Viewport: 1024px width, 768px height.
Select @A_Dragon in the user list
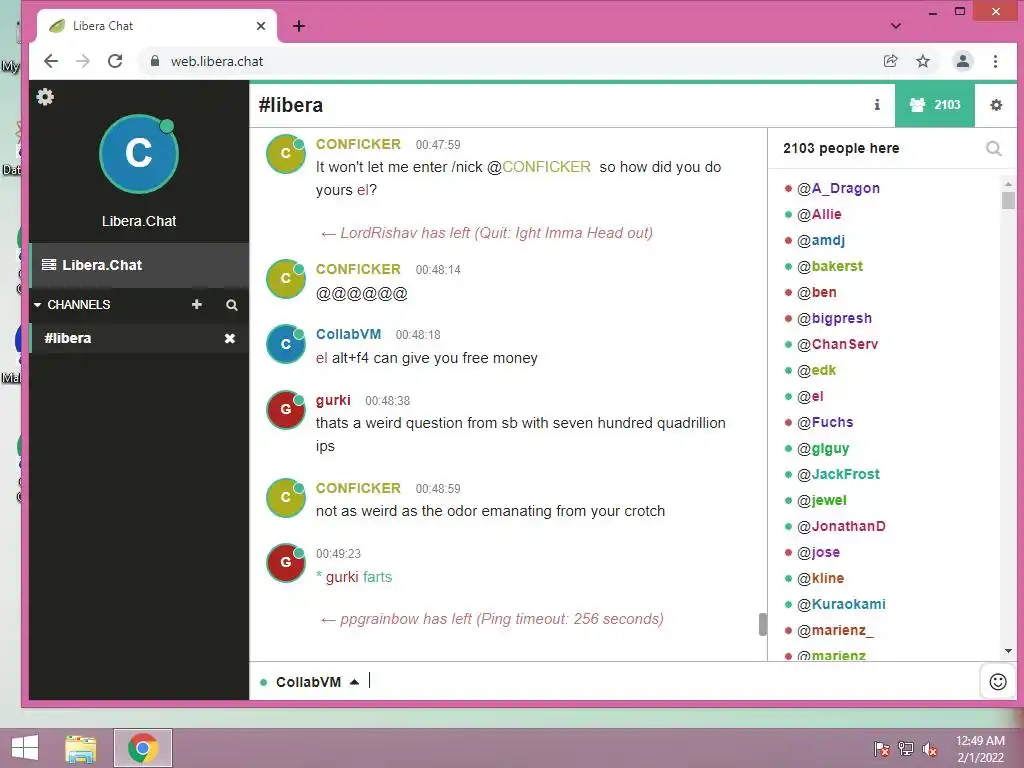(838, 188)
